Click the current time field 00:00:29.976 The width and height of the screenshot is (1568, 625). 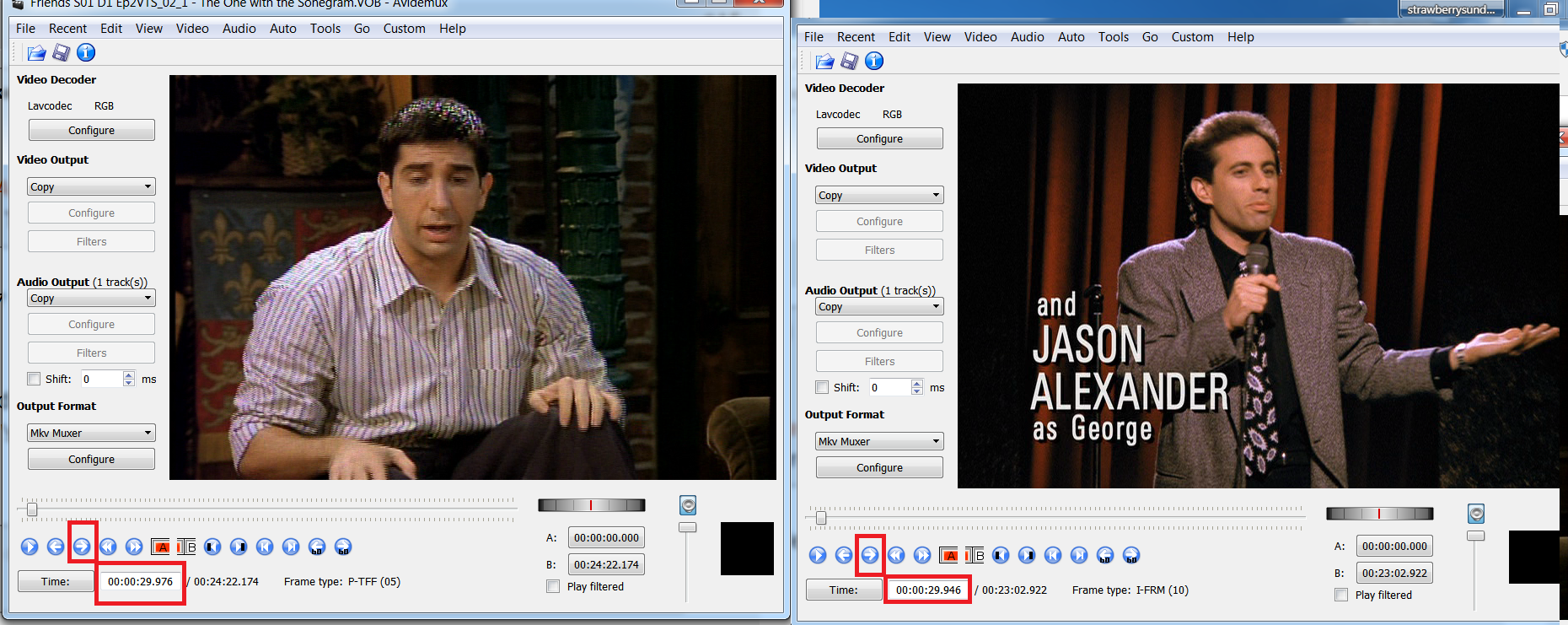pos(140,581)
